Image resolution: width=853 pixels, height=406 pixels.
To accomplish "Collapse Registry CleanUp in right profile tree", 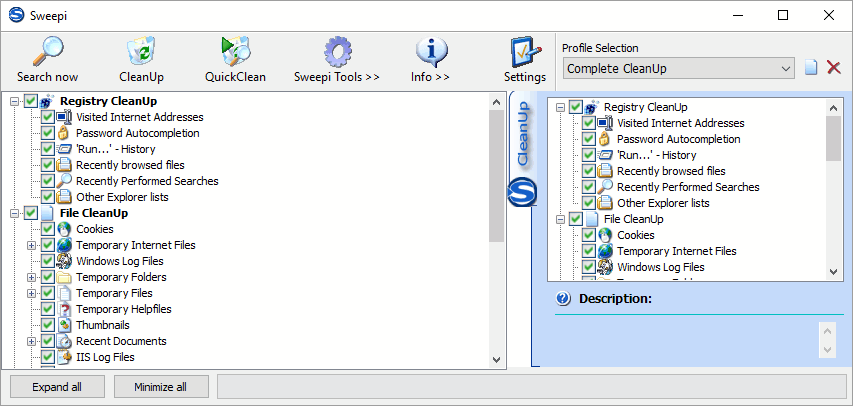I will pos(560,107).
